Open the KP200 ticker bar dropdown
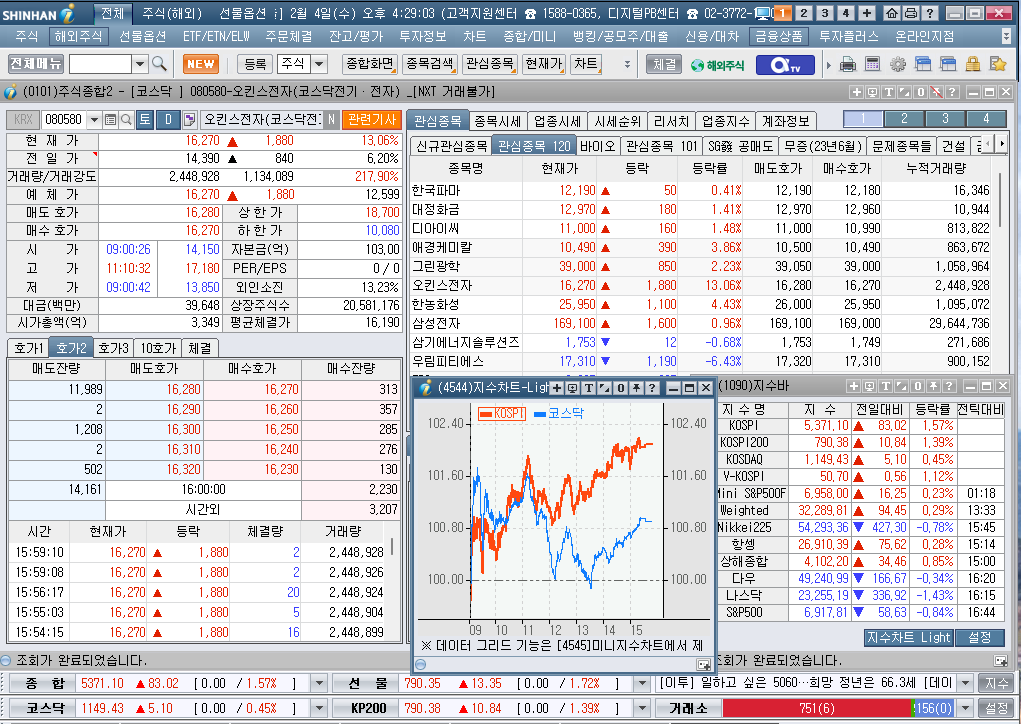Screen dimensions: 1021x724 pyautogui.click(x=642, y=708)
